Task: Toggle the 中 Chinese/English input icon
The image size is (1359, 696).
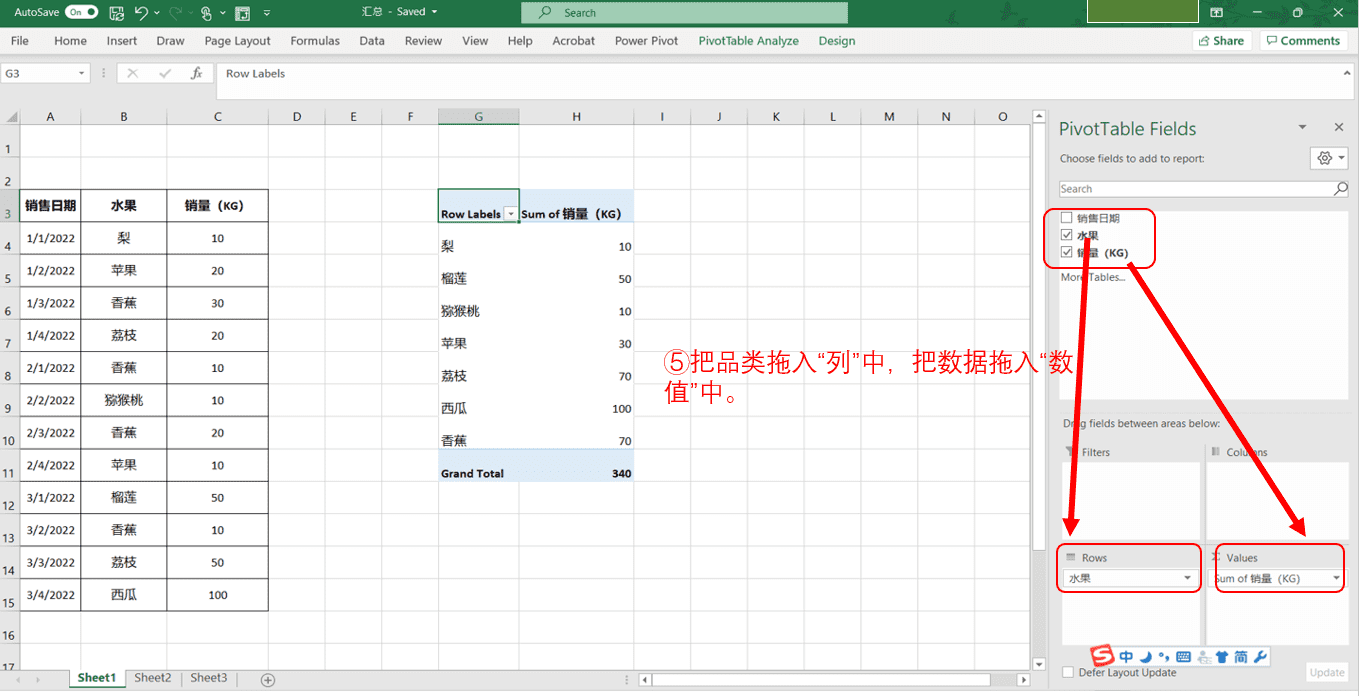Action: point(1127,657)
